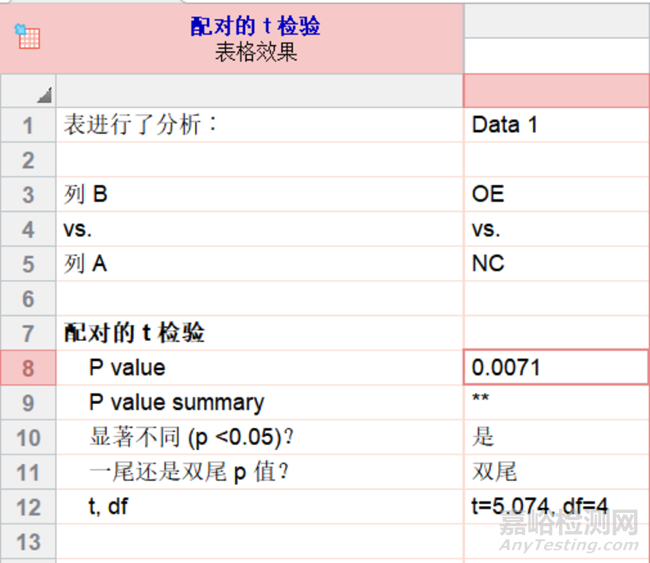Click the P value cell showing 0.0071
Image resolution: width=650 pixels, height=563 pixels.
(x=555, y=368)
